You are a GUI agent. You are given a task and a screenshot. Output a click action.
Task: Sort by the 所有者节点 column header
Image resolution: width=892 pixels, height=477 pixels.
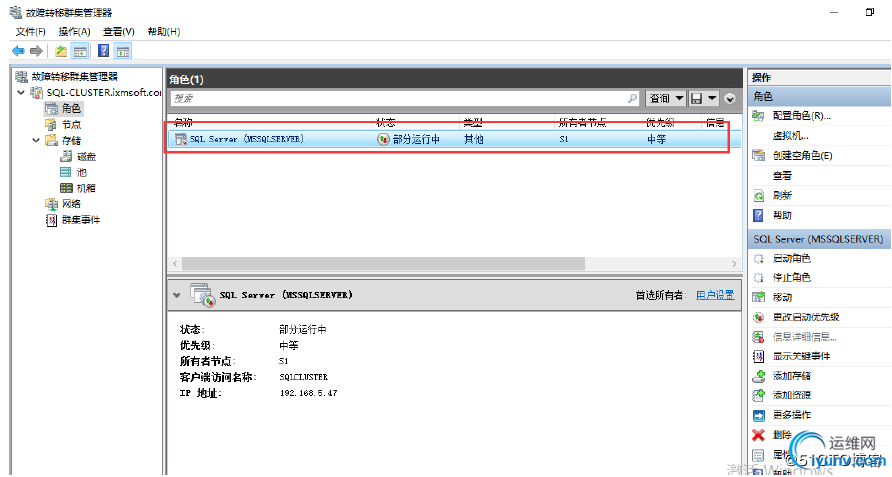point(582,122)
